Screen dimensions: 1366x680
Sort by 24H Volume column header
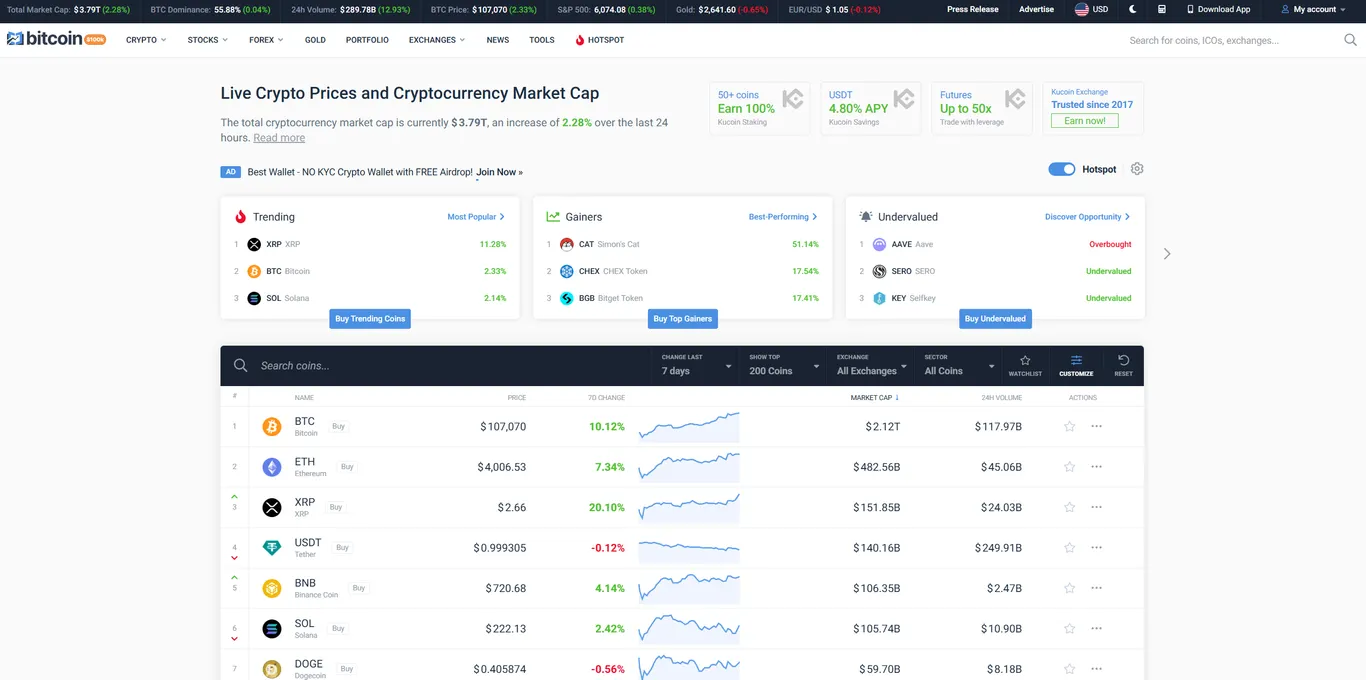pos(1002,397)
